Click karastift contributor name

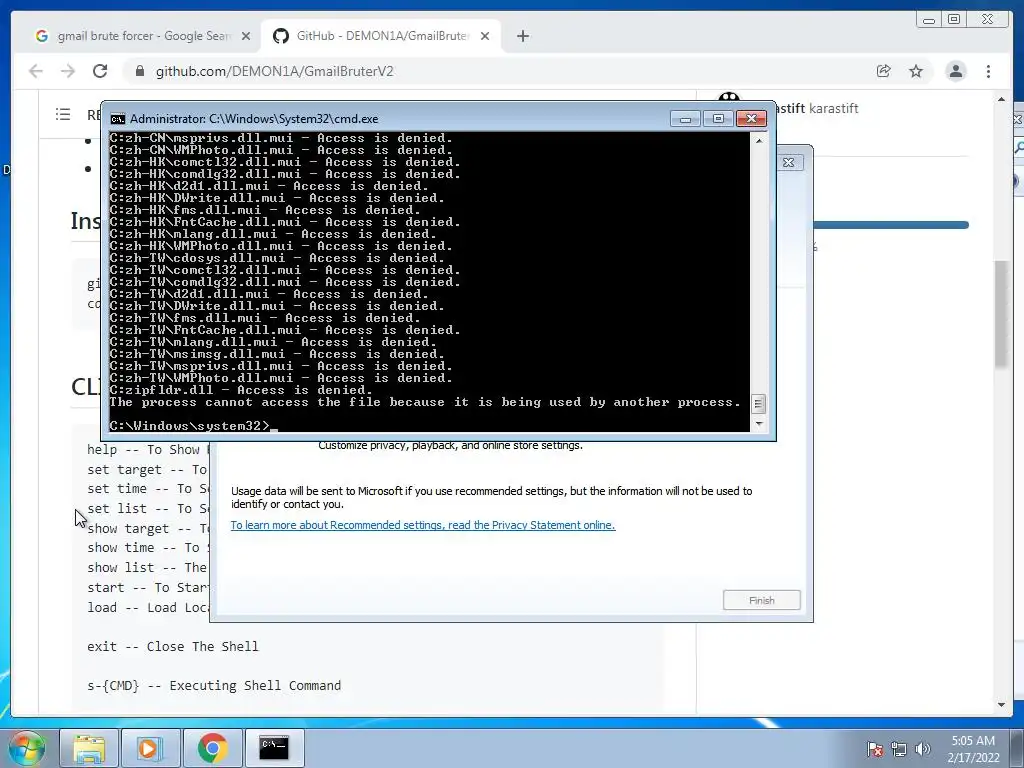pyautogui.click(x=833, y=108)
